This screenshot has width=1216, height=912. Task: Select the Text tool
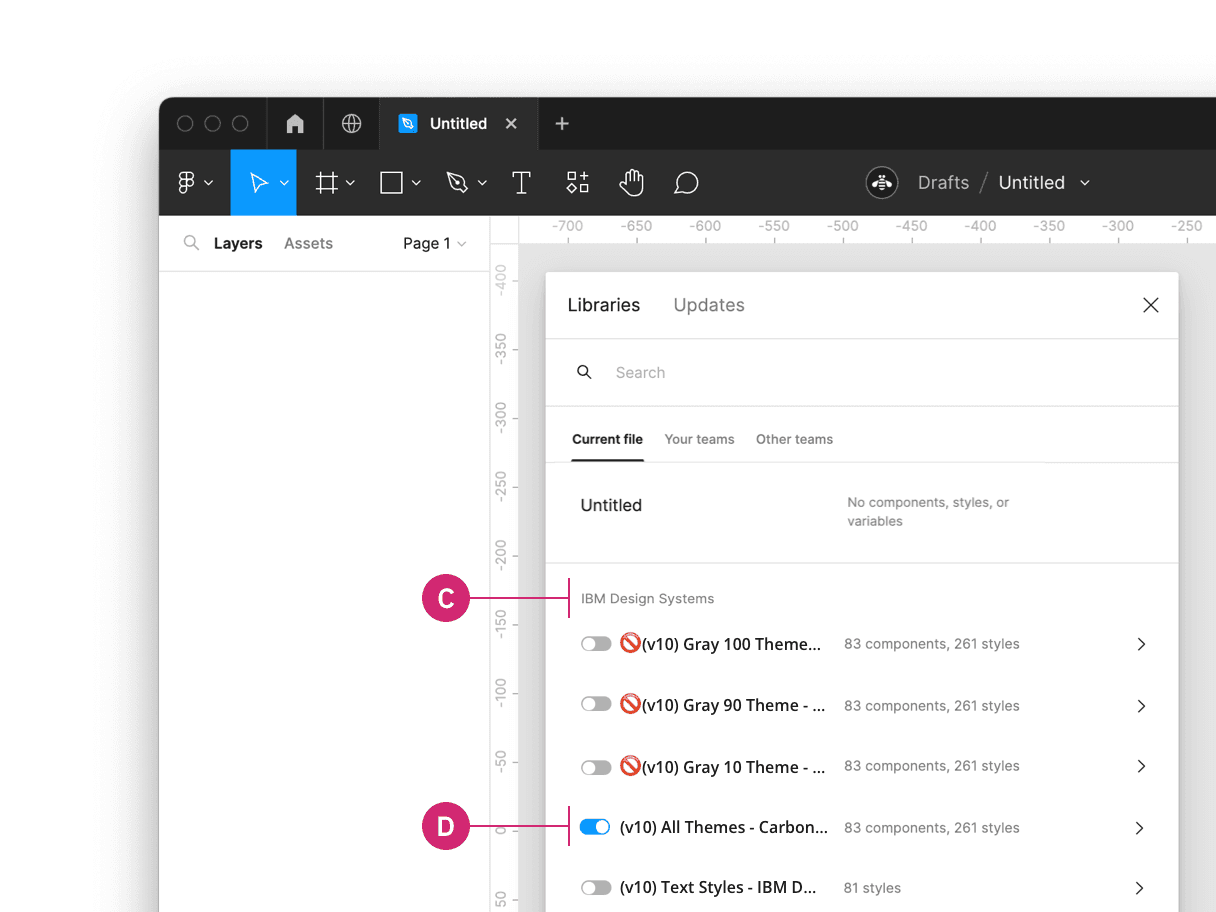point(521,182)
